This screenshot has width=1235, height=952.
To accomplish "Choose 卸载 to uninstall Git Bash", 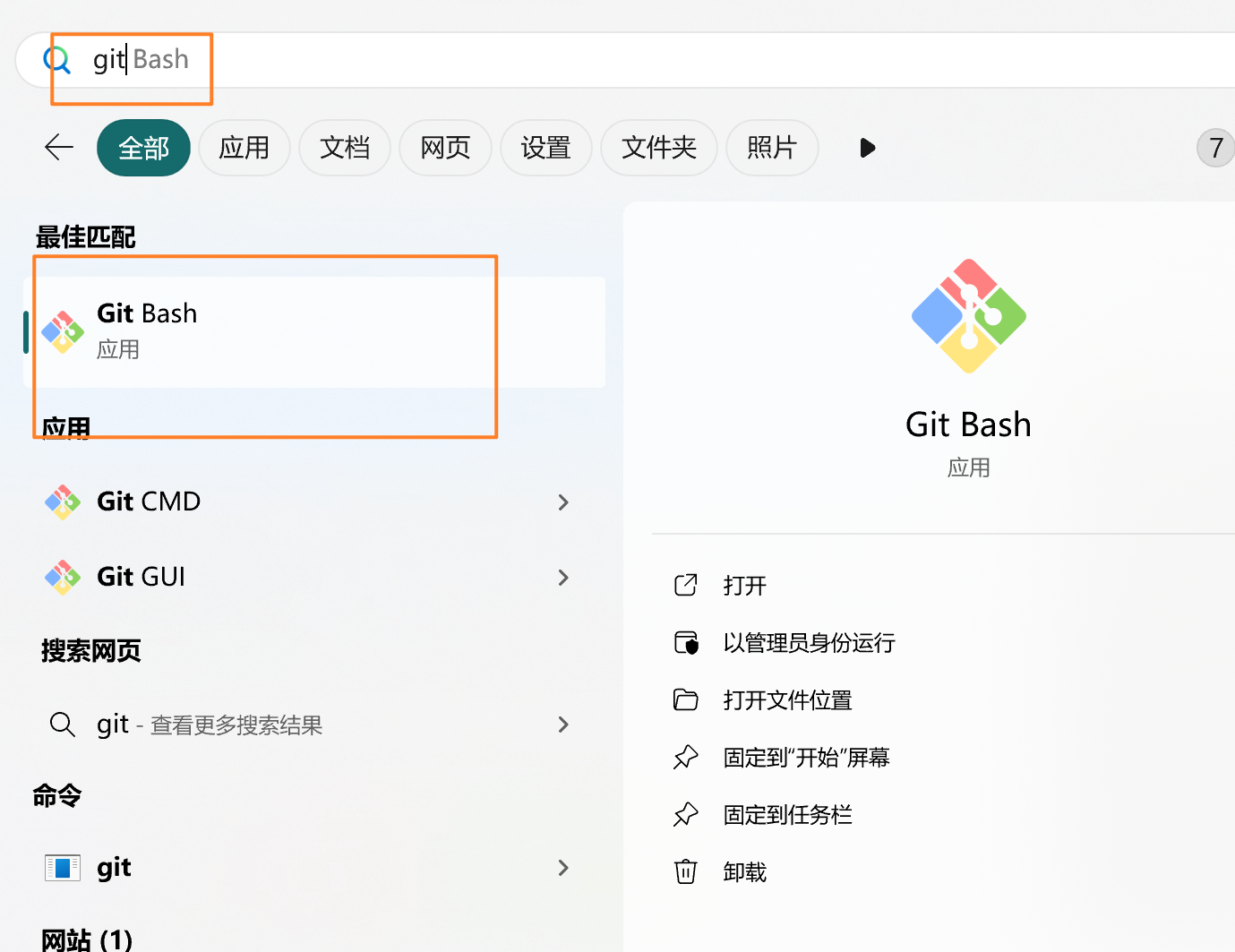I will click(744, 872).
